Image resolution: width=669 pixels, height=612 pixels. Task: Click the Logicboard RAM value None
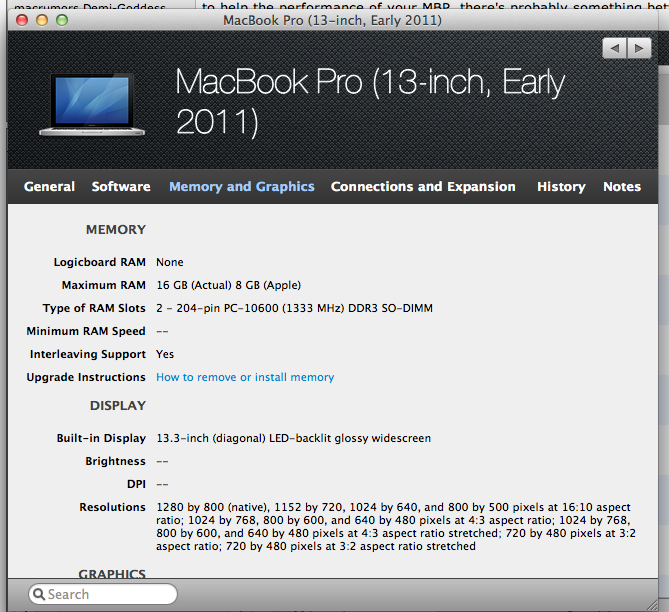170,262
